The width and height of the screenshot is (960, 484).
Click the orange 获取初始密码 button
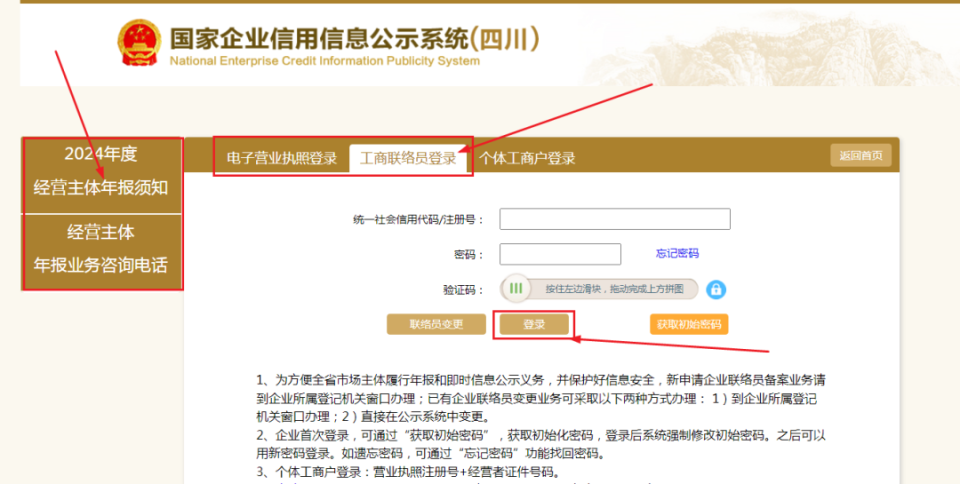pyautogui.click(x=689, y=324)
